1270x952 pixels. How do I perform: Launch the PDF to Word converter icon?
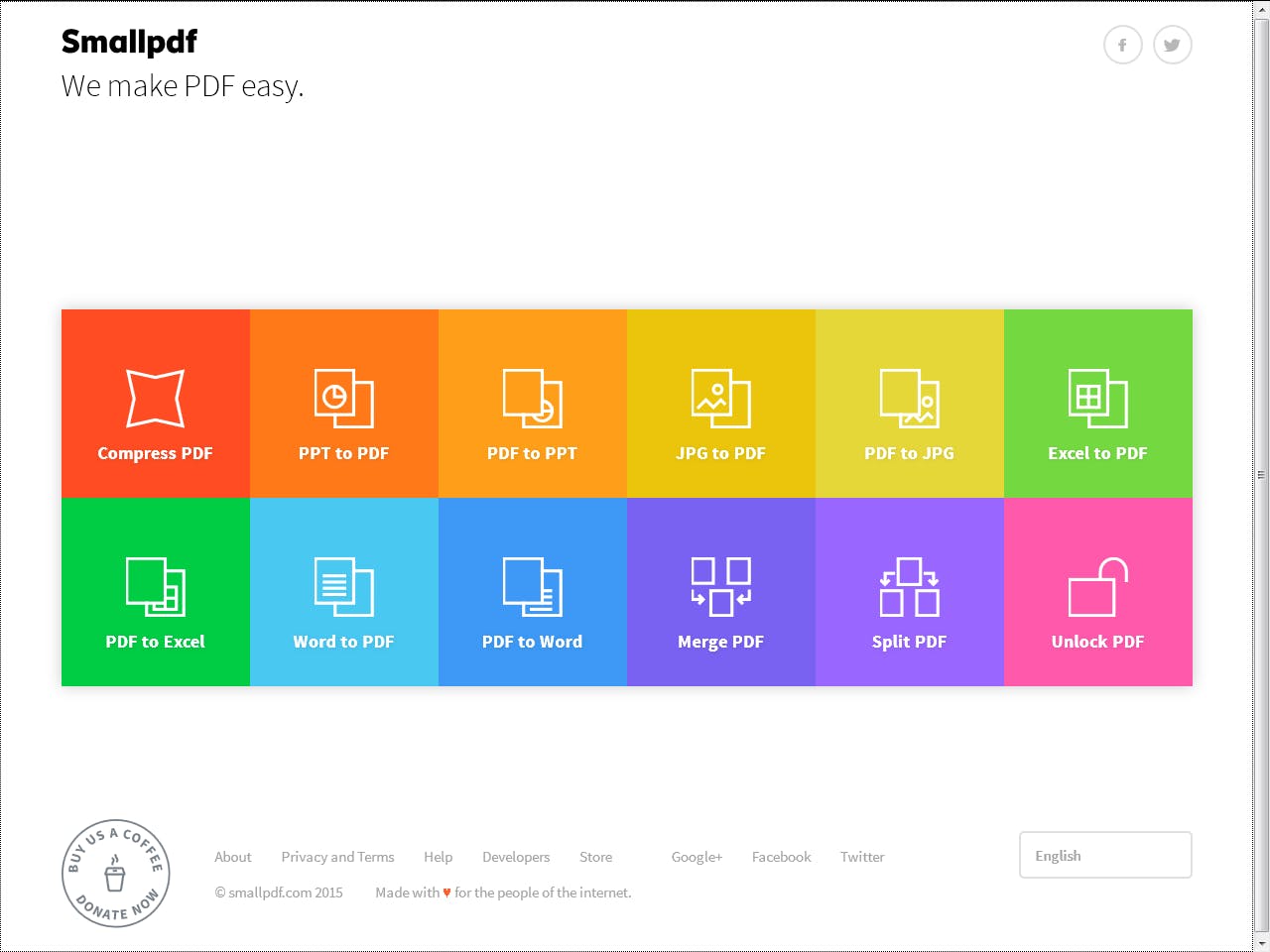pyautogui.click(x=533, y=586)
